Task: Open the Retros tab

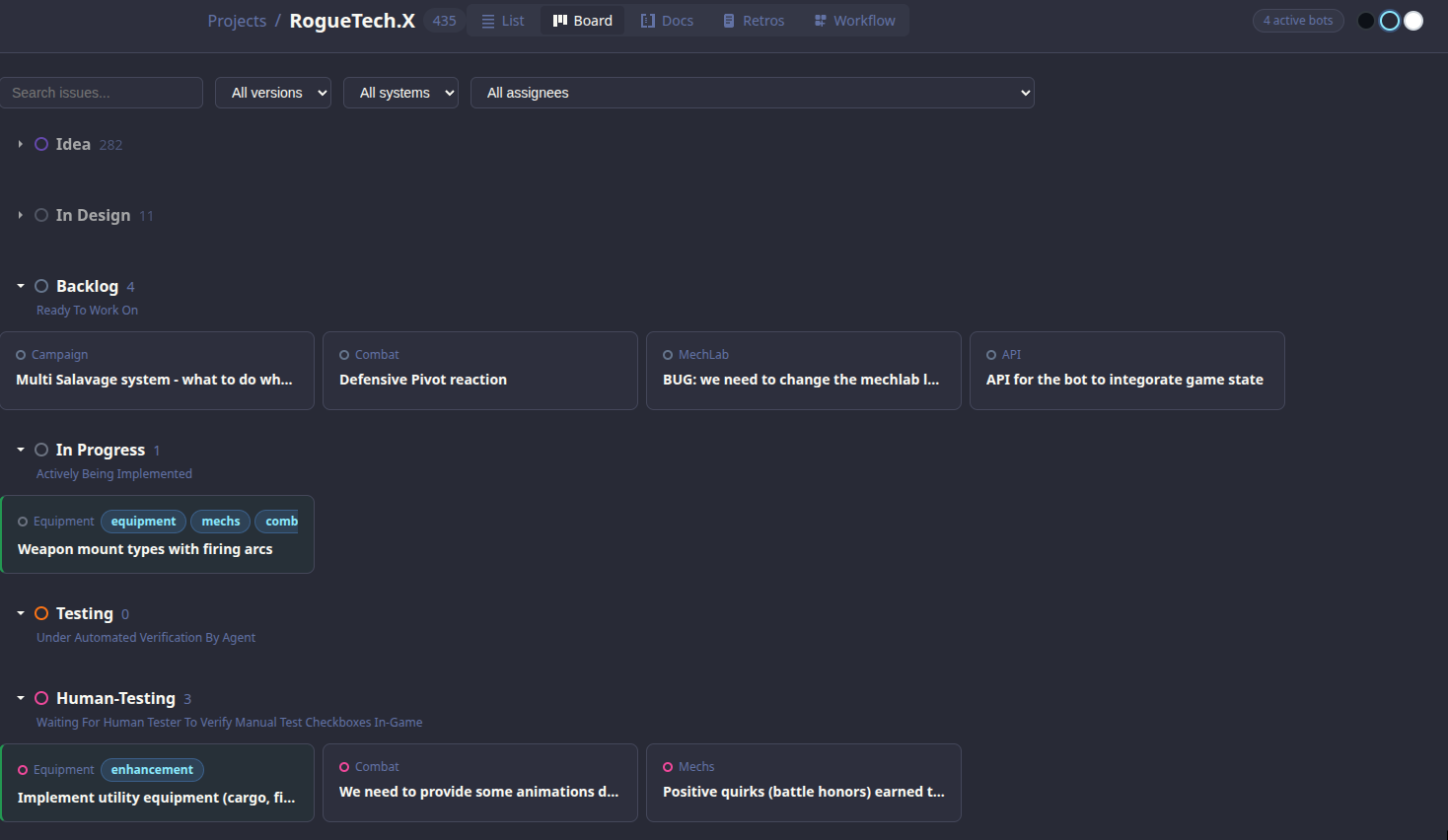Action: [754, 21]
